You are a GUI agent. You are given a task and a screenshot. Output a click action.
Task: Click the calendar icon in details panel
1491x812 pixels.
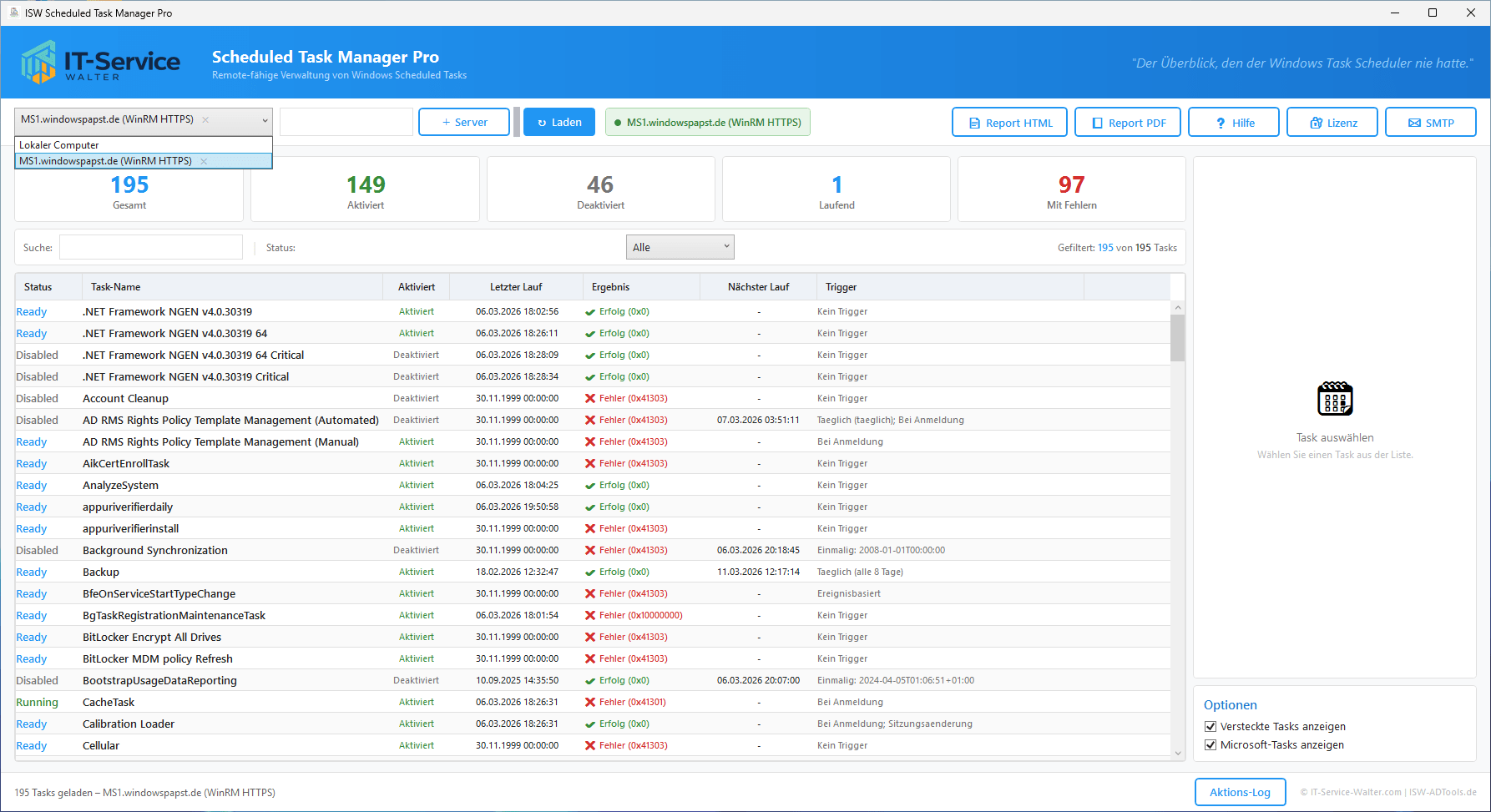click(x=1334, y=399)
